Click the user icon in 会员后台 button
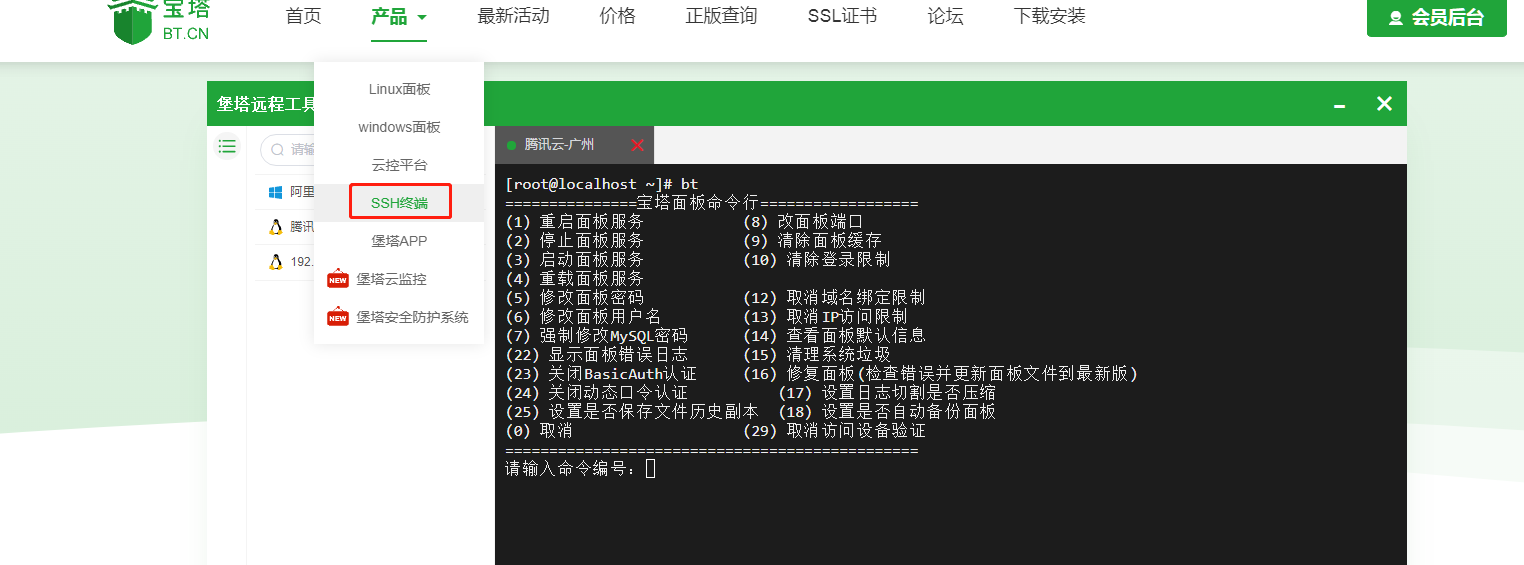The height and width of the screenshot is (565, 1524). (x=1396, y=18)
